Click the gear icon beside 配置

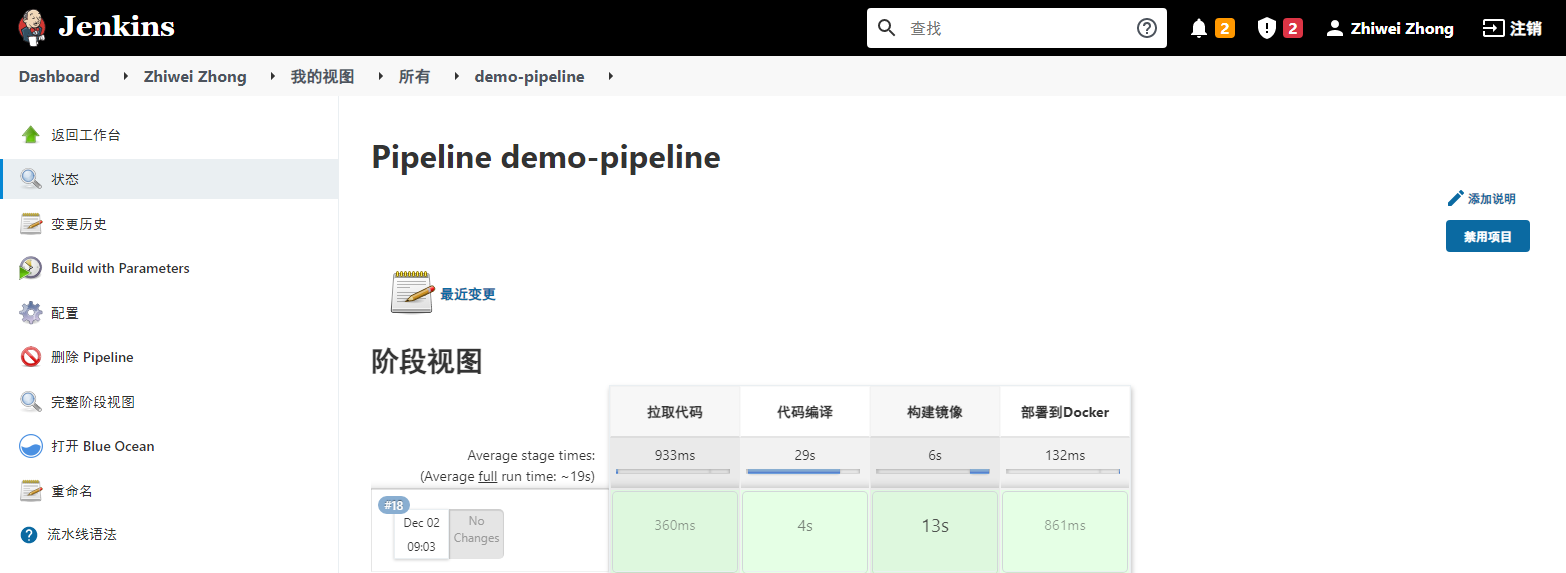pos(31,313)
